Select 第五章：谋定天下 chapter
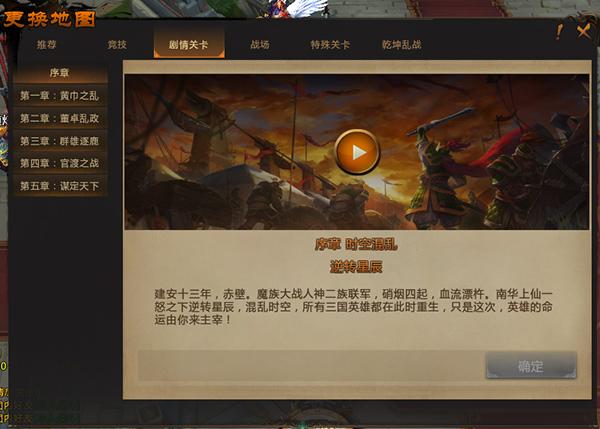Screen dimensions: 600x429 point(60,186)
